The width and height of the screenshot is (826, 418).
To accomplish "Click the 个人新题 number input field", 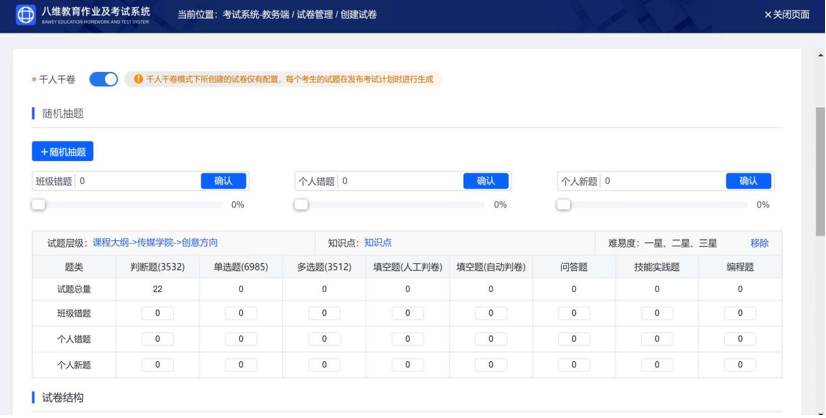I will tap(662, 181).
